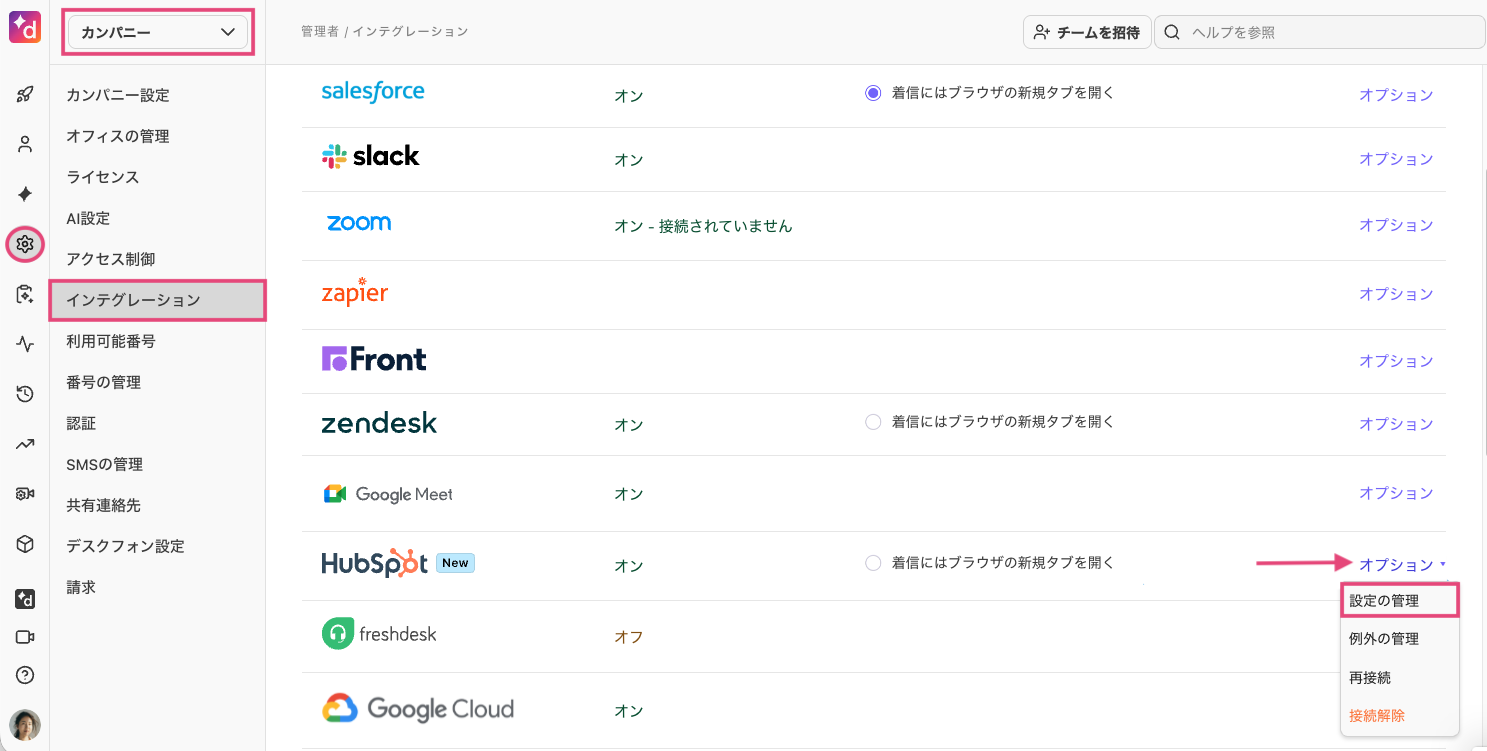
Task: Open the user profile avatar
Action: click(x=25, y=725)
